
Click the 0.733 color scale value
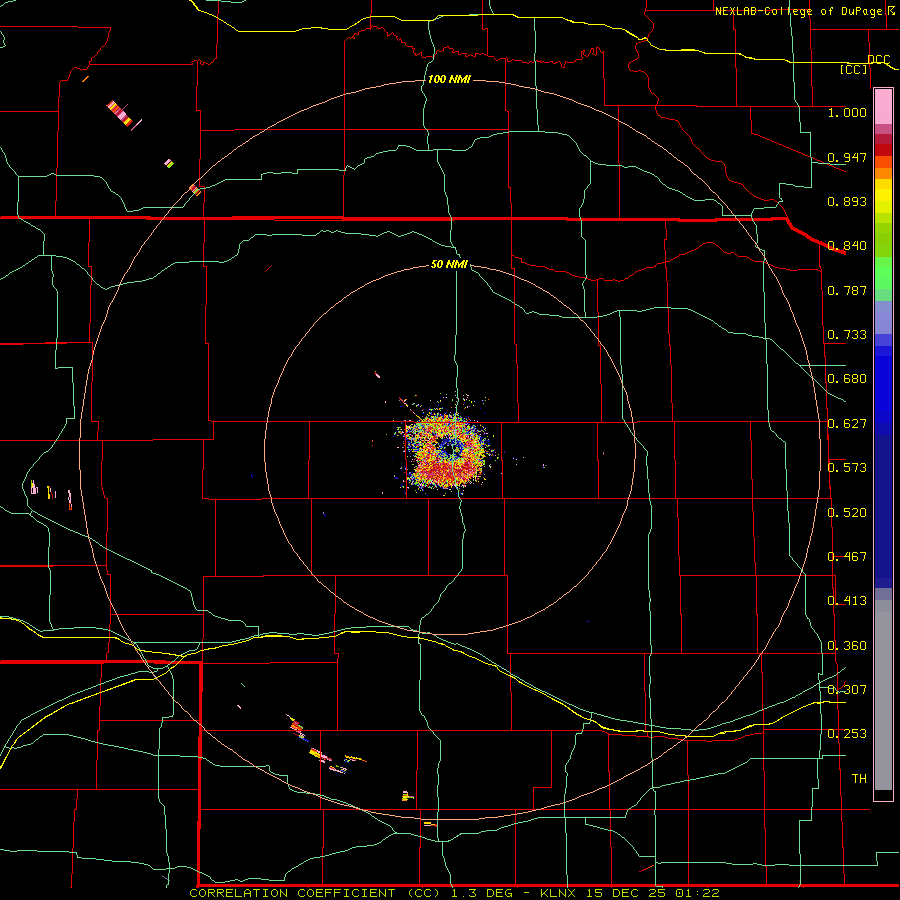coord(847,335)
